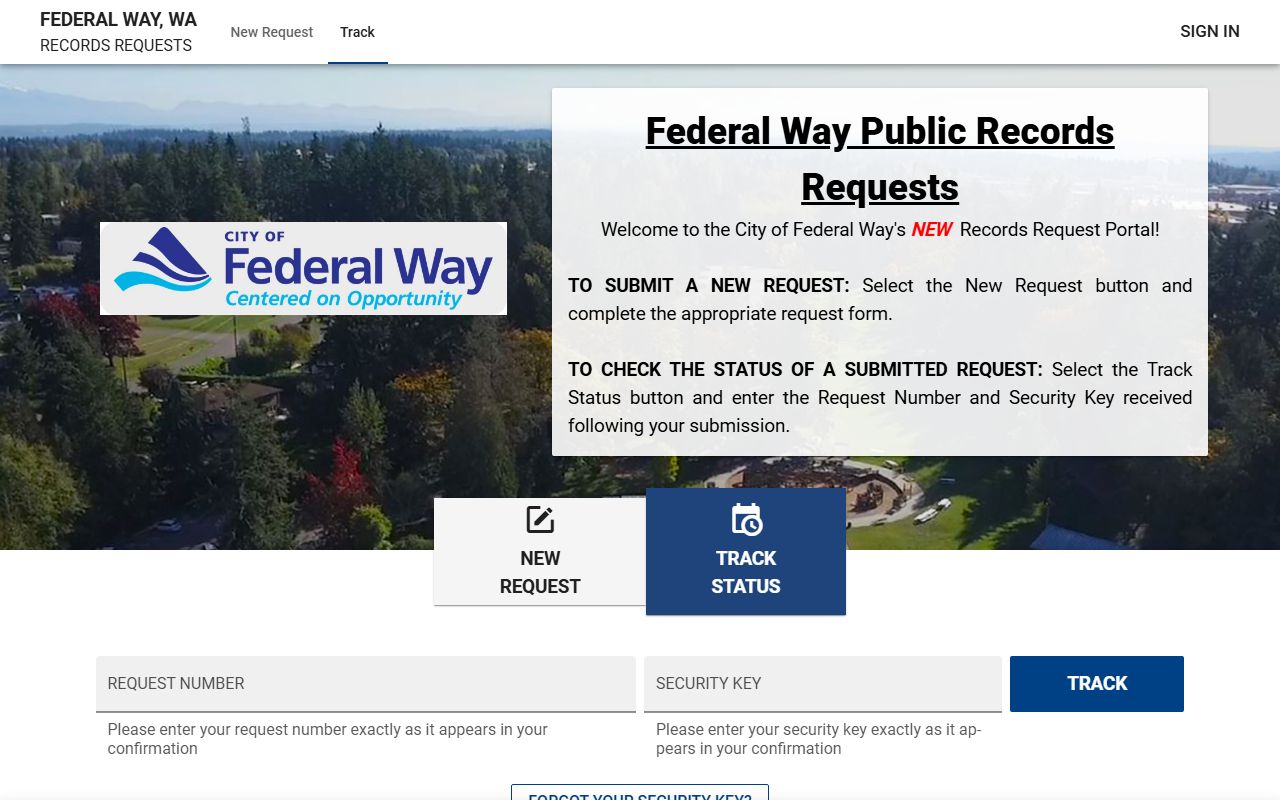Click the security key helper text
The image size is (1280, 800).
click(819, 739)
